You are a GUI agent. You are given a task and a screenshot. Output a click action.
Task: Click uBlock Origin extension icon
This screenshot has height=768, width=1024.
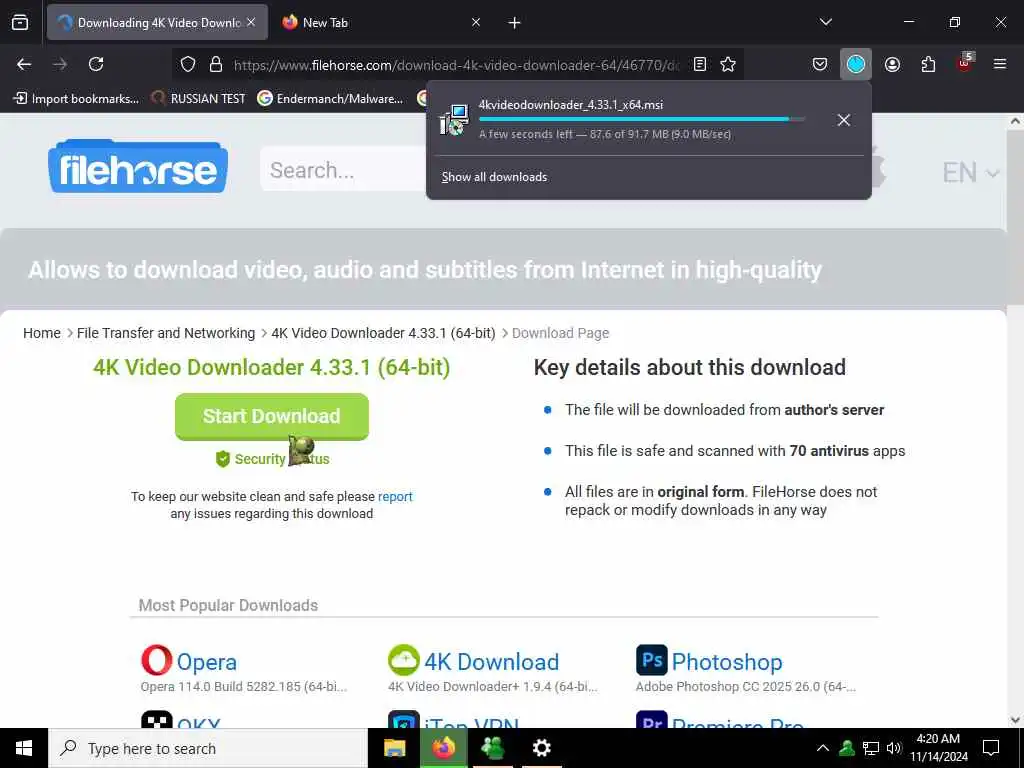point(965,63)
